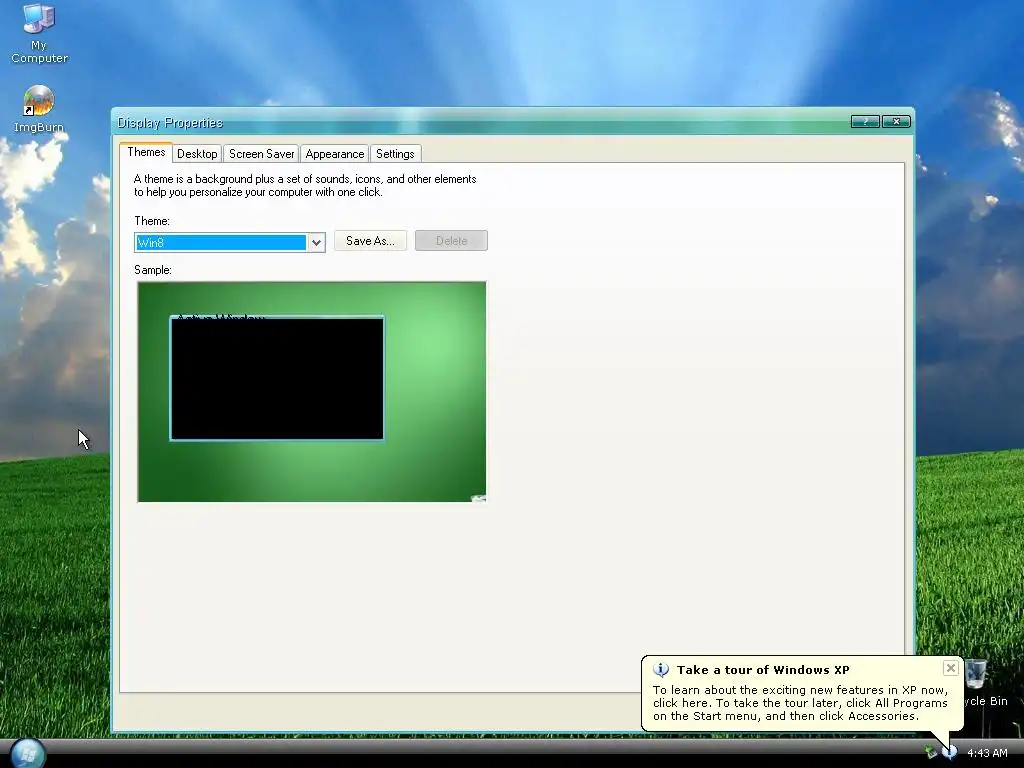Click the balloon tip info icon
The image size is (1024, 768).
point(661,669)
